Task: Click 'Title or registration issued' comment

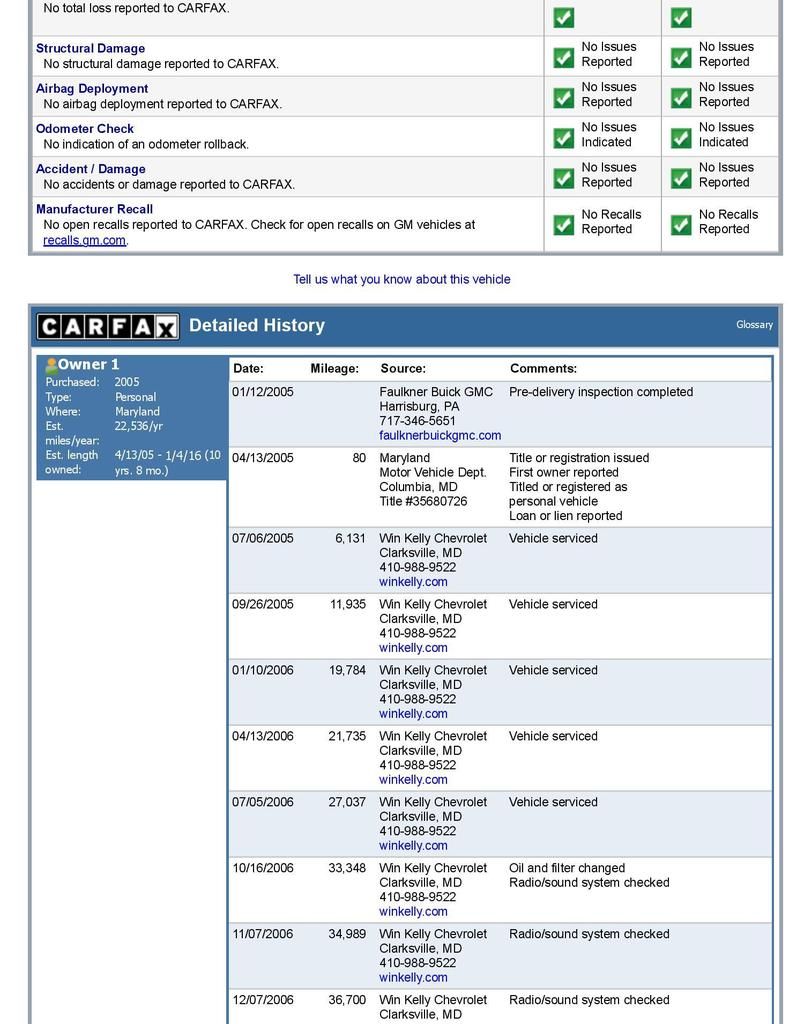Action: [x=579, y=458]
